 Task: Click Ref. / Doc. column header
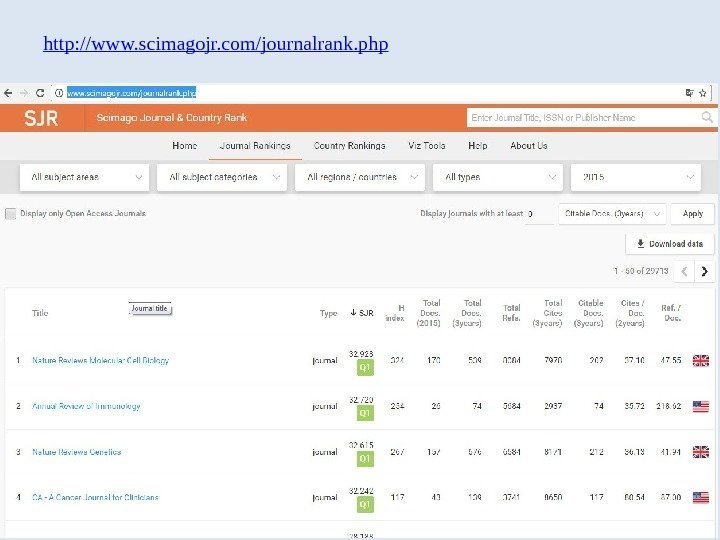[671, 313]
